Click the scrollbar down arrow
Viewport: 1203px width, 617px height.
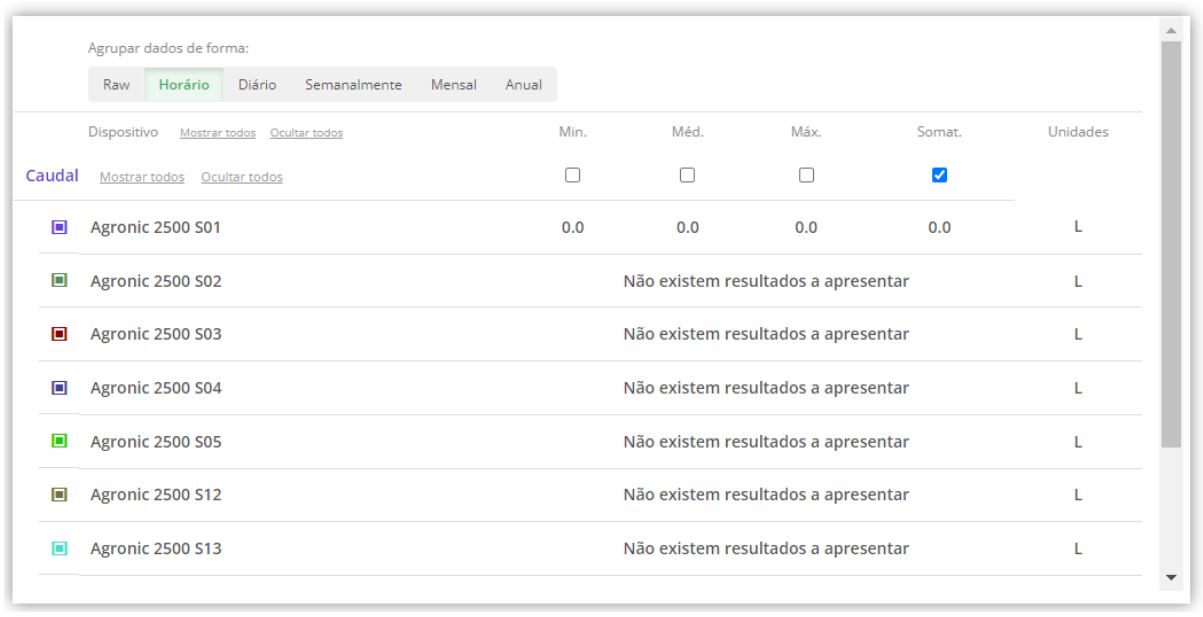[1171, 578]
